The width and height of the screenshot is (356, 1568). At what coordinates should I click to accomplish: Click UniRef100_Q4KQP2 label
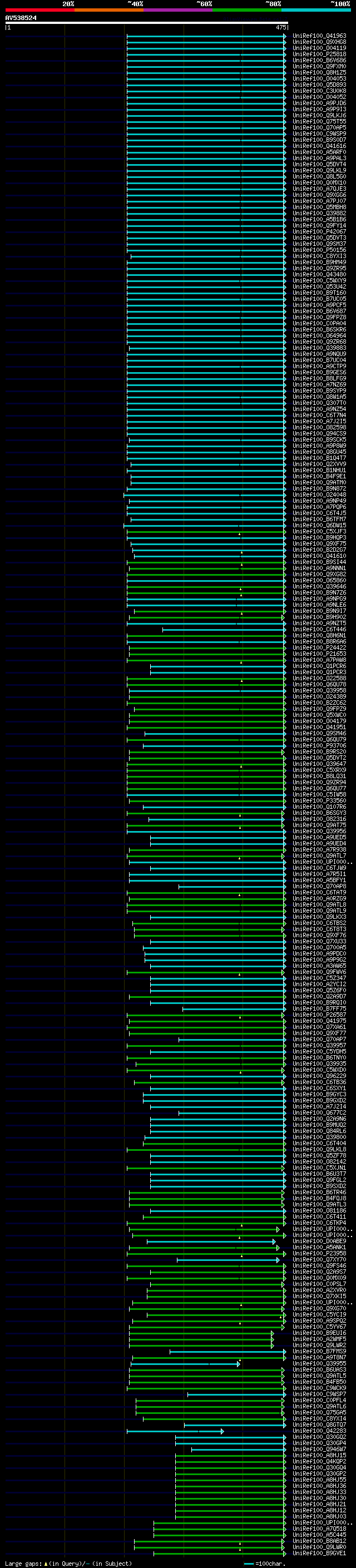click(x=319, y=1461)
